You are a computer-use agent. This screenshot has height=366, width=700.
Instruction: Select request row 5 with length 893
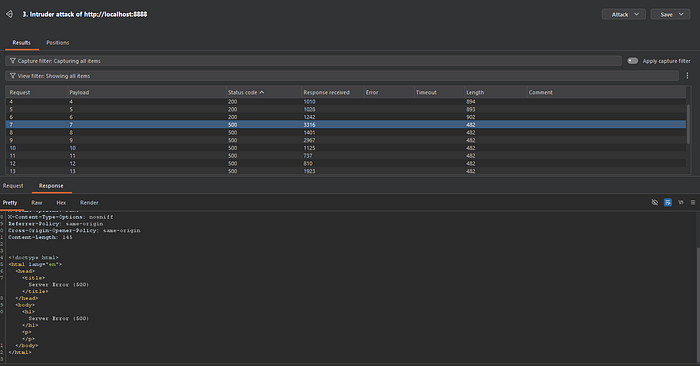(346, 109)
